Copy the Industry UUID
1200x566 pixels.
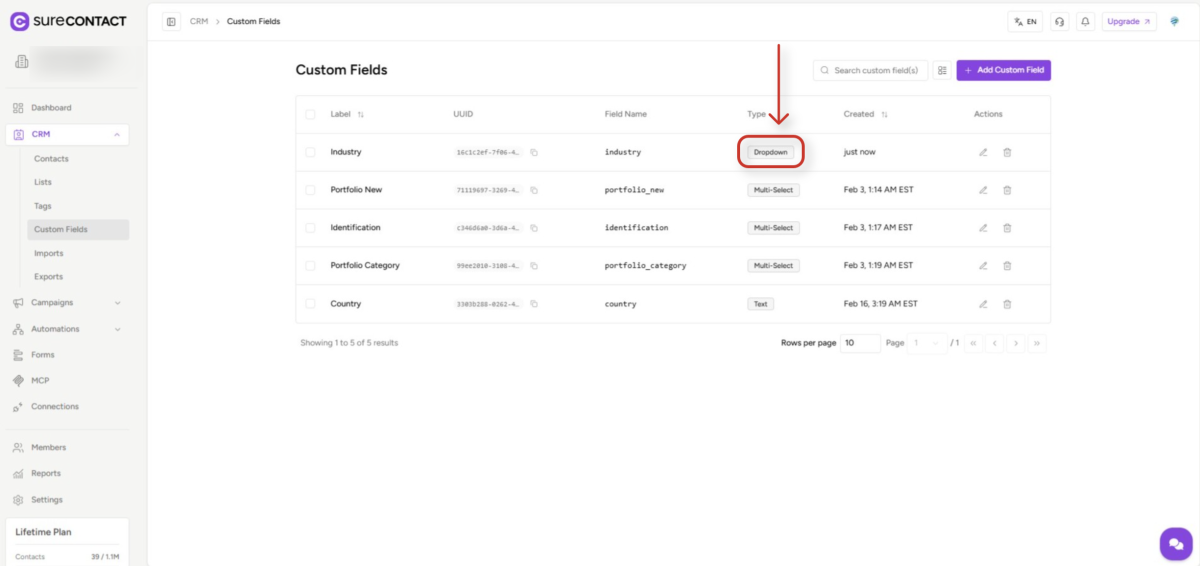click(x=534, y=152)
